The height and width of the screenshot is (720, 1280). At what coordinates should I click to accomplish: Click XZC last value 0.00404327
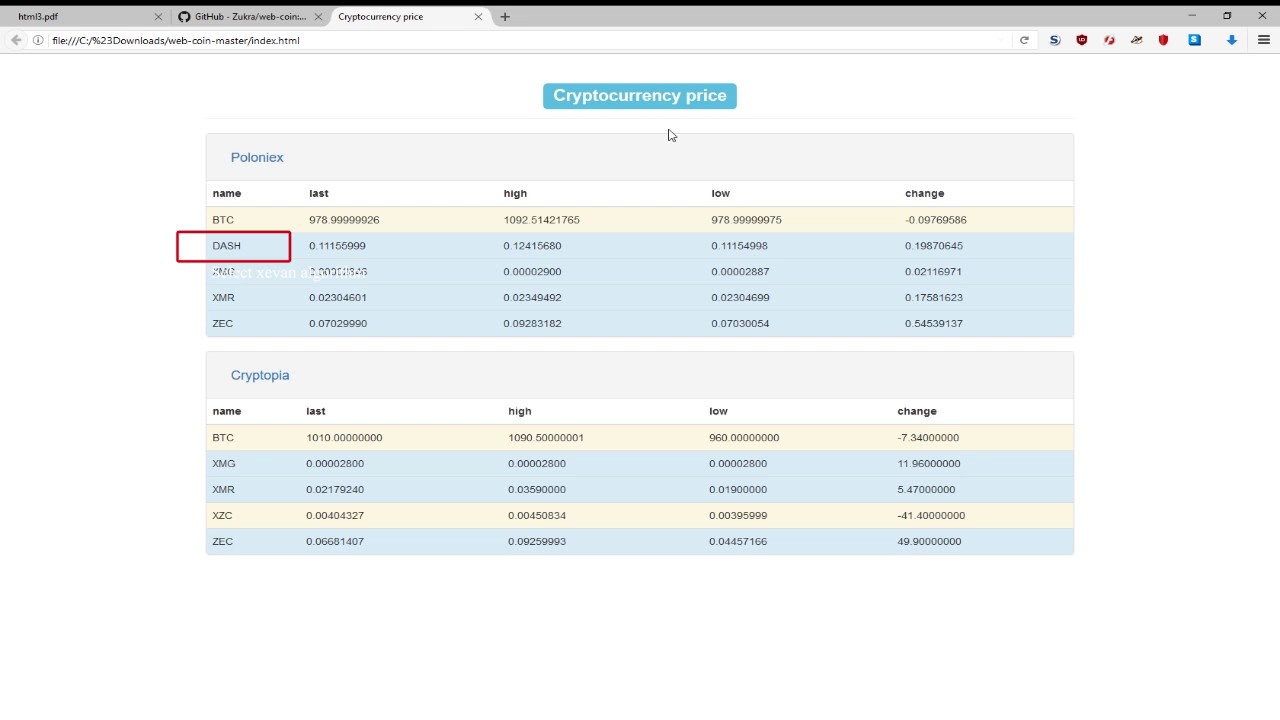[335, 516]
